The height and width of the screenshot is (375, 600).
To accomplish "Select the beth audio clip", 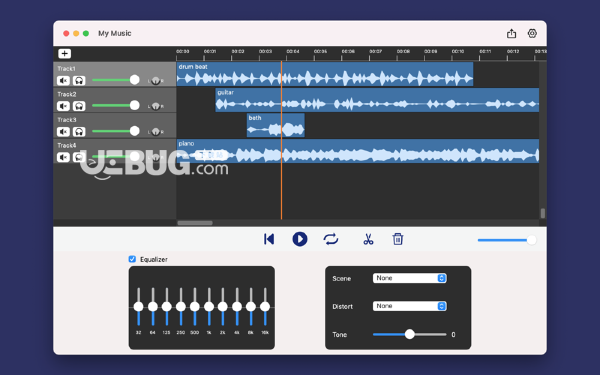I will tap(276, 125).
